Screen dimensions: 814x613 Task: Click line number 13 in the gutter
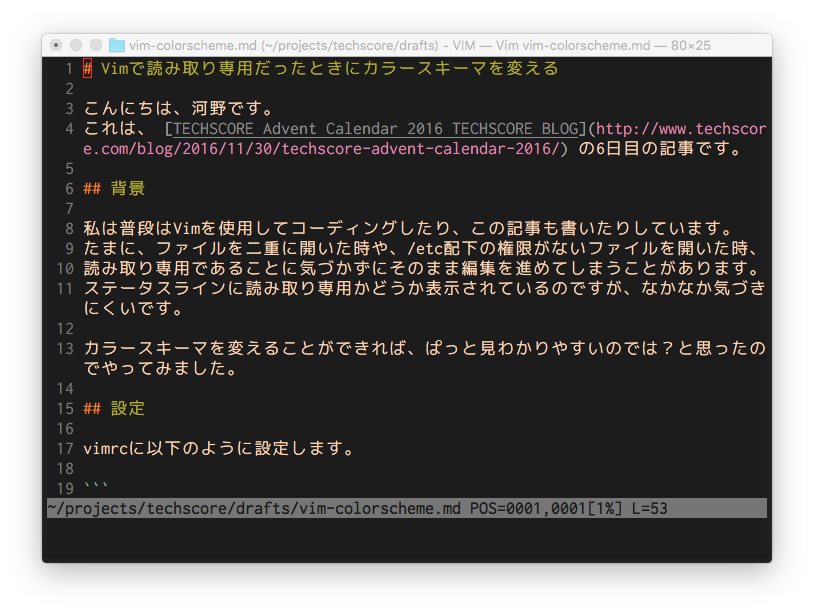[64, 348]
